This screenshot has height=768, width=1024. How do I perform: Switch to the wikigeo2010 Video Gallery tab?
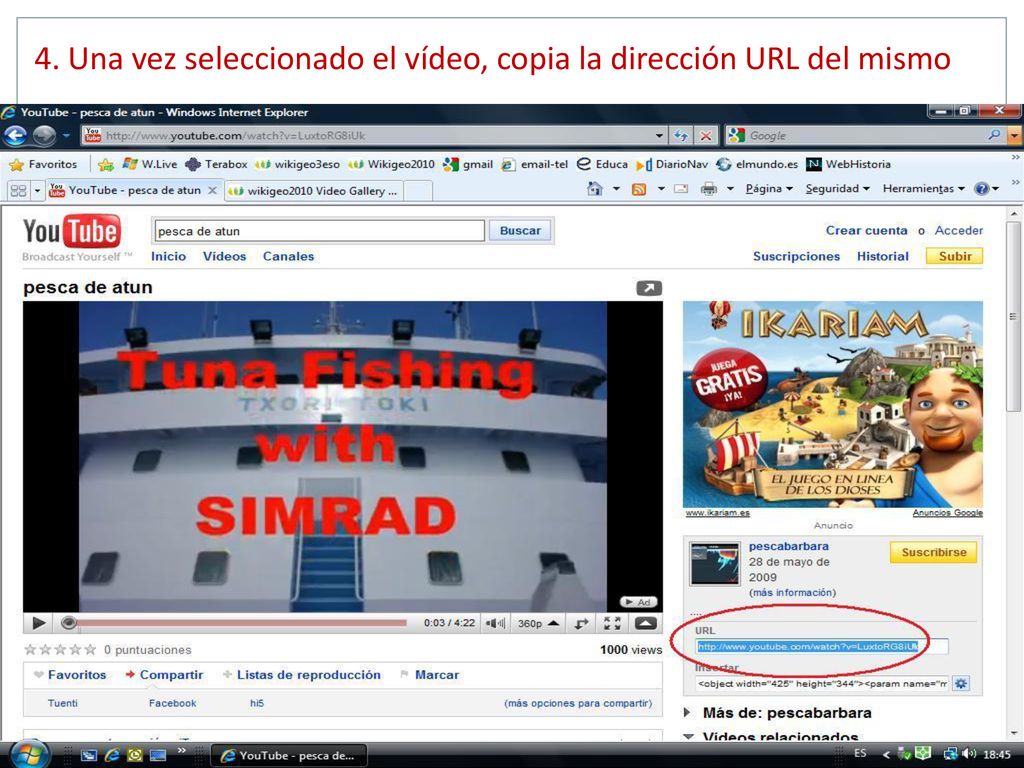point(314,191)
